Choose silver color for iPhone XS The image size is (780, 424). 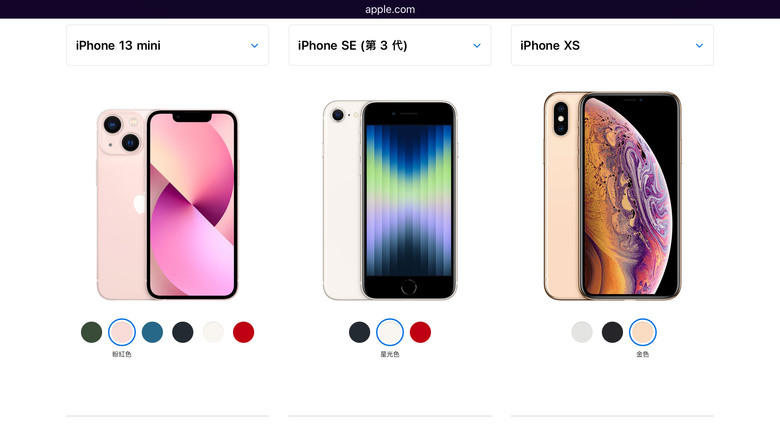582,332
